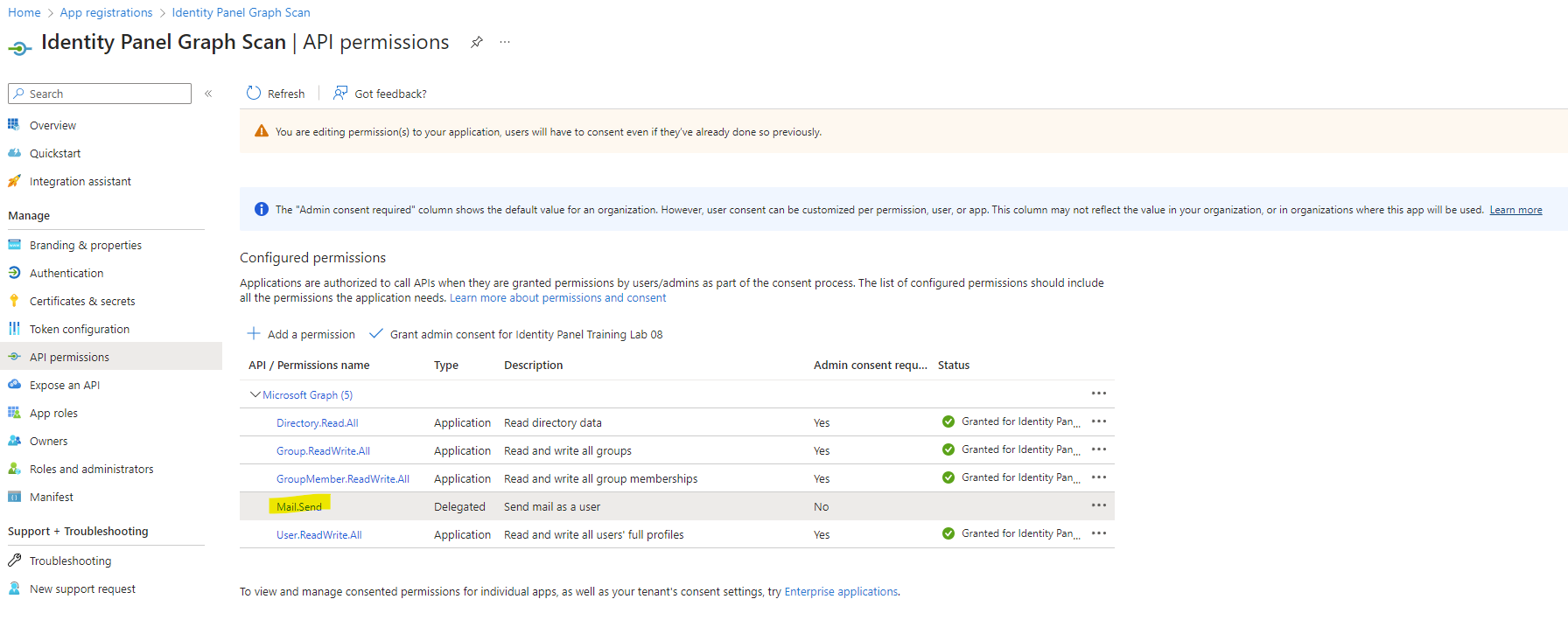Click the Certificates & secrets key icon

click(14, 301)
